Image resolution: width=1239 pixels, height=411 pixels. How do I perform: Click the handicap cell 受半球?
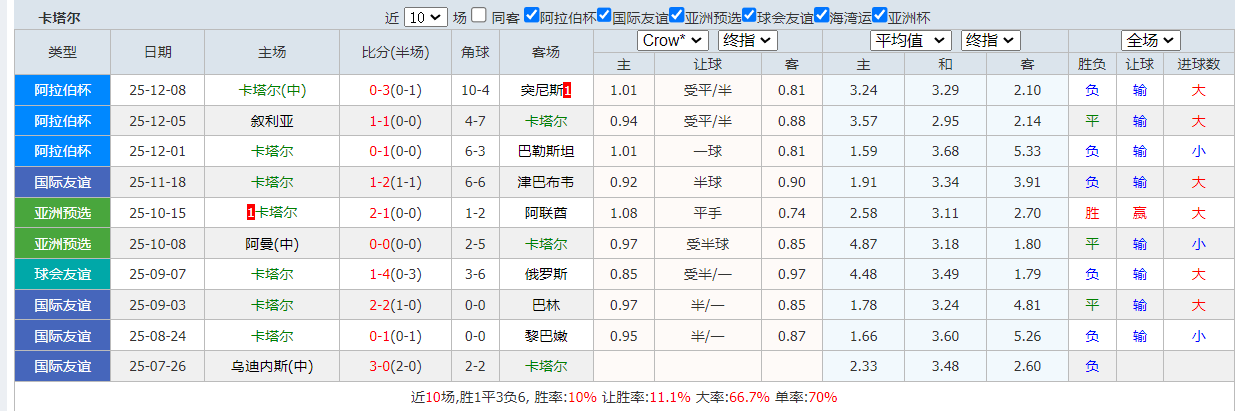tap(707, 244)
